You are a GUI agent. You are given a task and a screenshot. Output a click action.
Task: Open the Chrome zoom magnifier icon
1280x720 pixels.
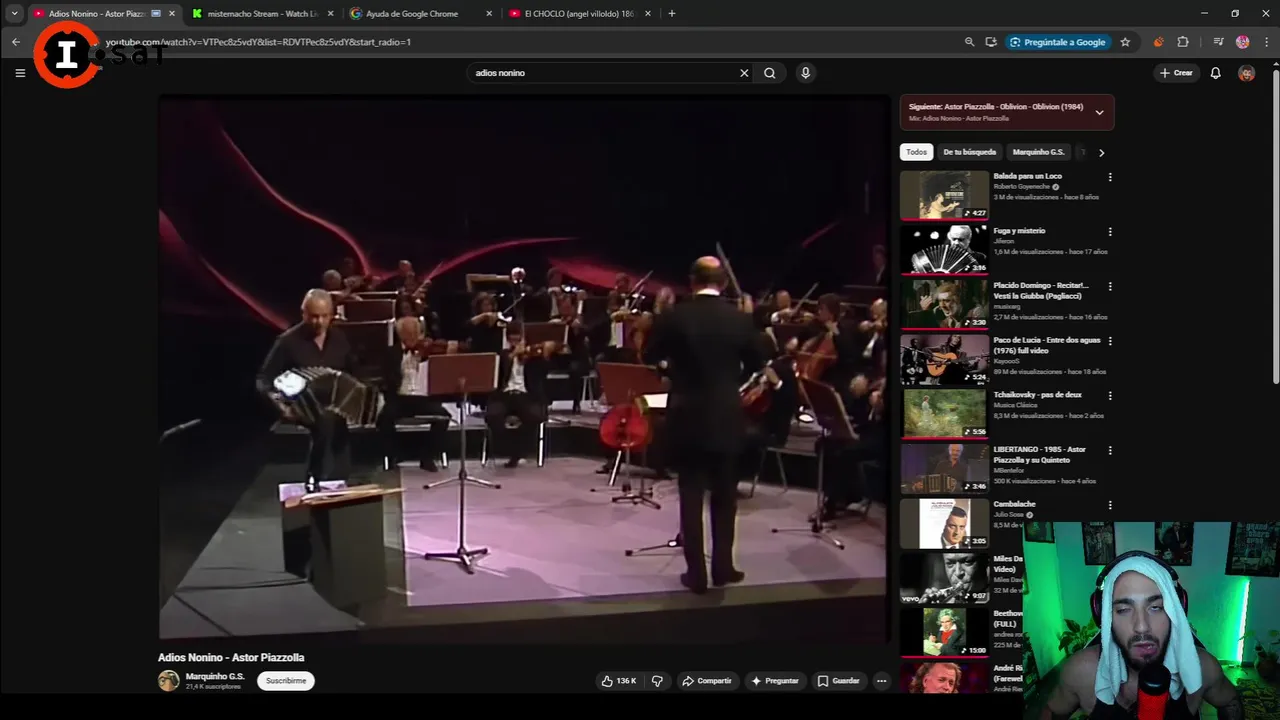[x=969, y=42]
